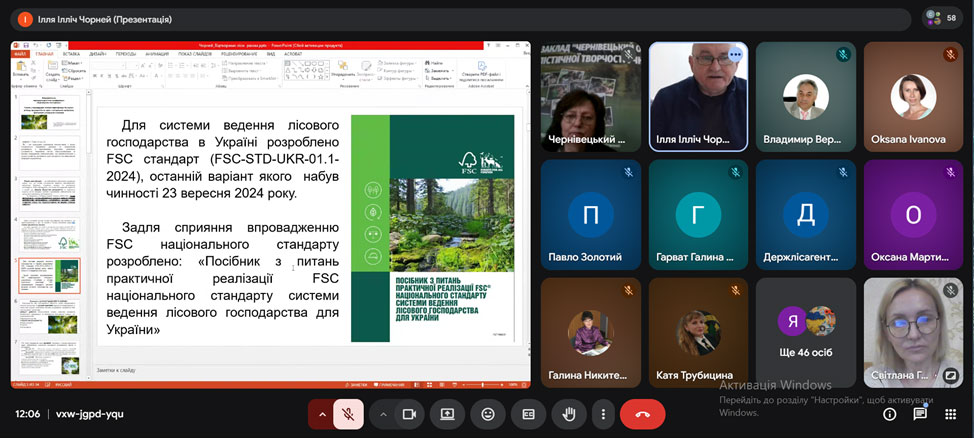This screenshot has width=974, height=438.
Task: Open meeting details info icon
Action: (x=889, y=413)
